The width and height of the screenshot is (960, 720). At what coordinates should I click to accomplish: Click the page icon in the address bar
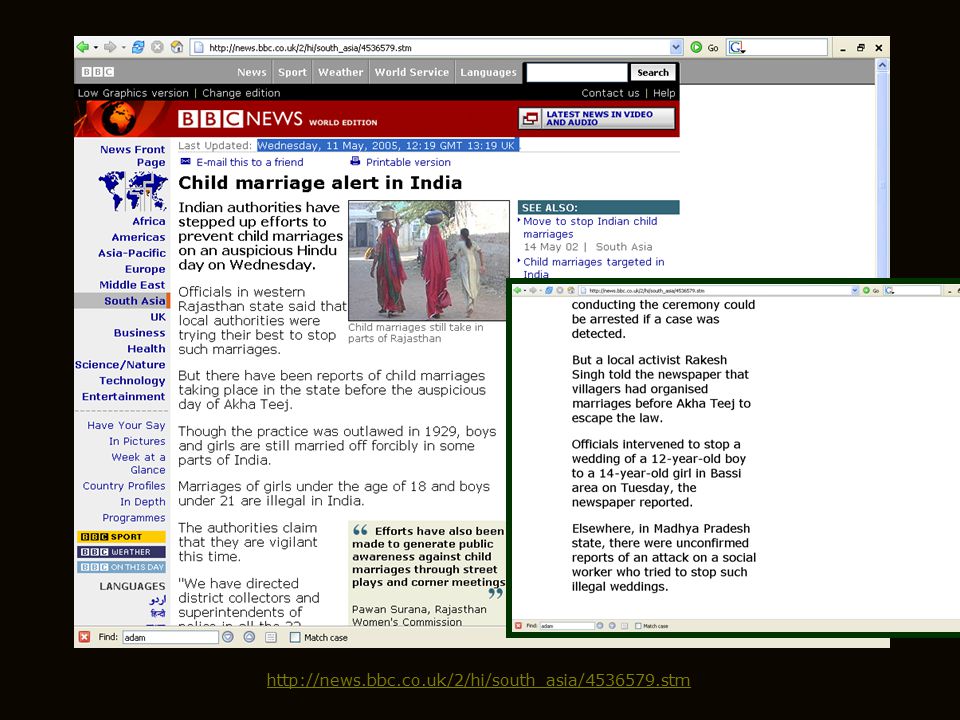(198, 47)
